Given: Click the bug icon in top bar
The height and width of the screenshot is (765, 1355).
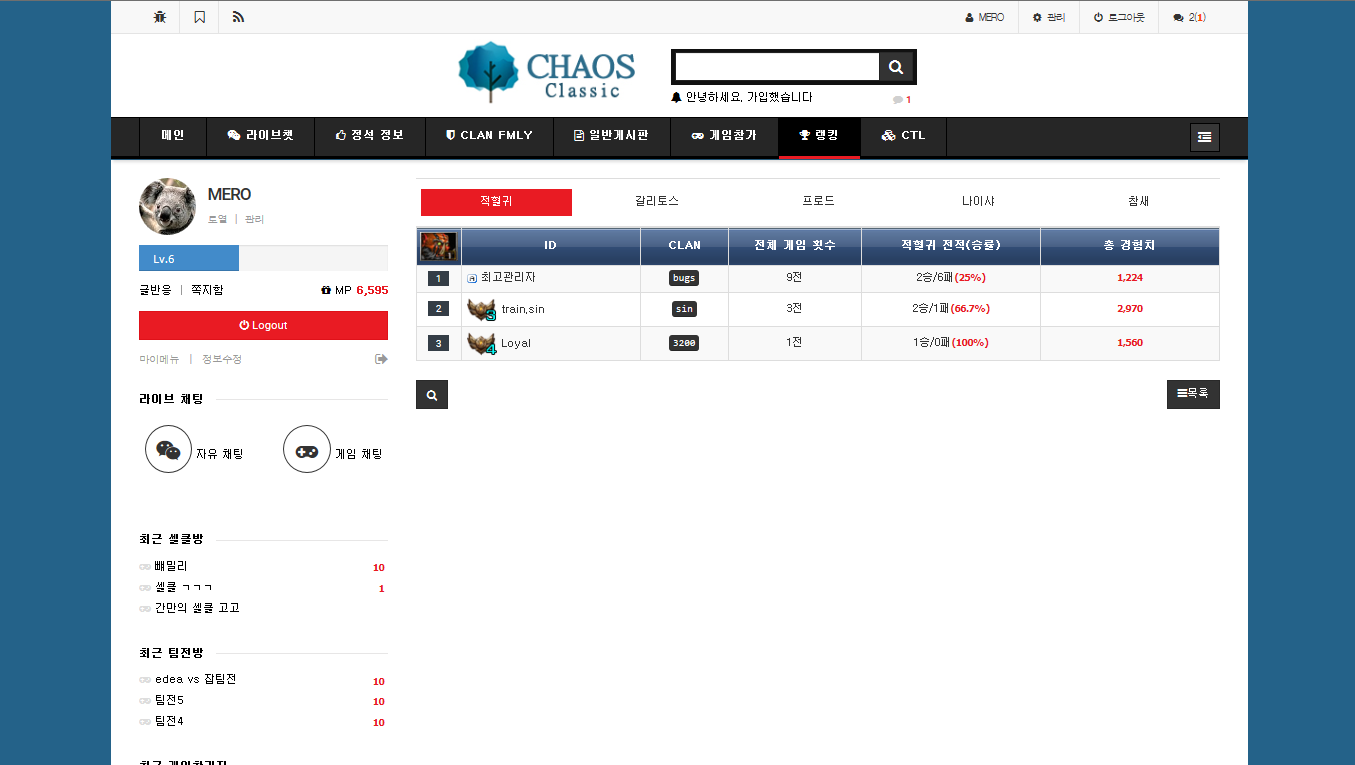Looking at the screenshot, I should [x=160, y=17].
